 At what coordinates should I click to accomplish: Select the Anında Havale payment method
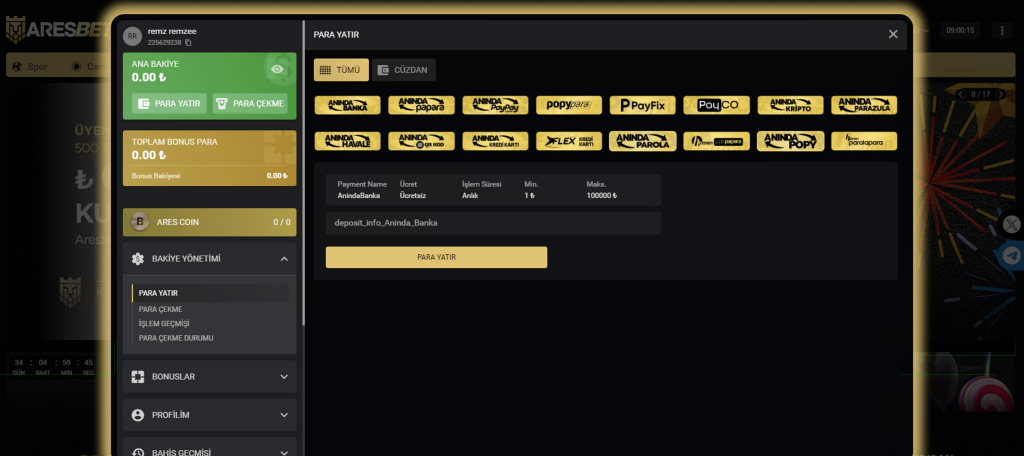point(347,141)
